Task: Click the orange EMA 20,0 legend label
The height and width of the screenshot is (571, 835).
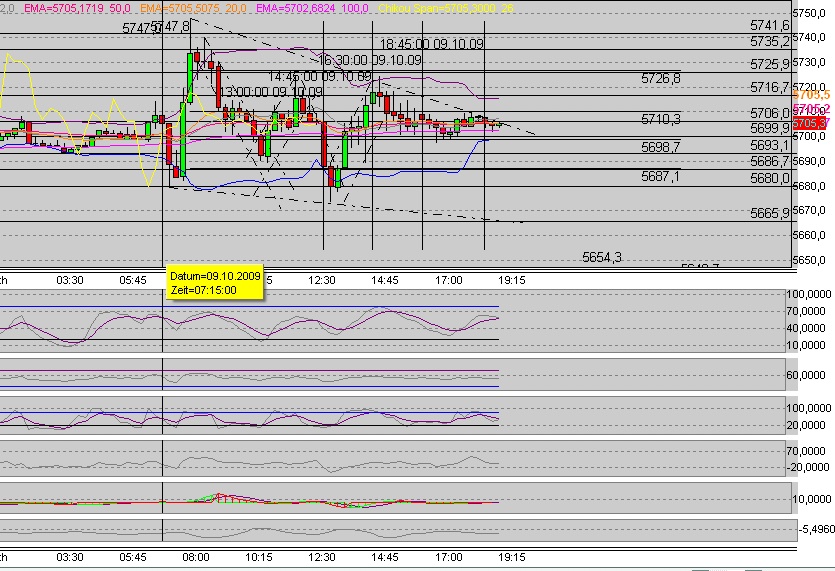Action: (193, 9)
